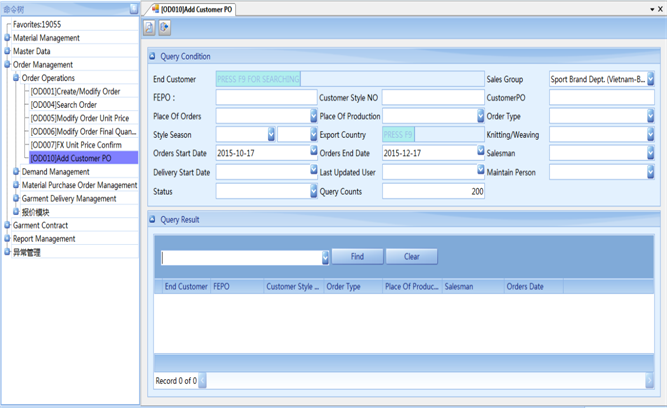The width and height of the screenshot is (667, 408).
Task: Expand the Orders Start Date picker
Action: click(x=313, y=153)
